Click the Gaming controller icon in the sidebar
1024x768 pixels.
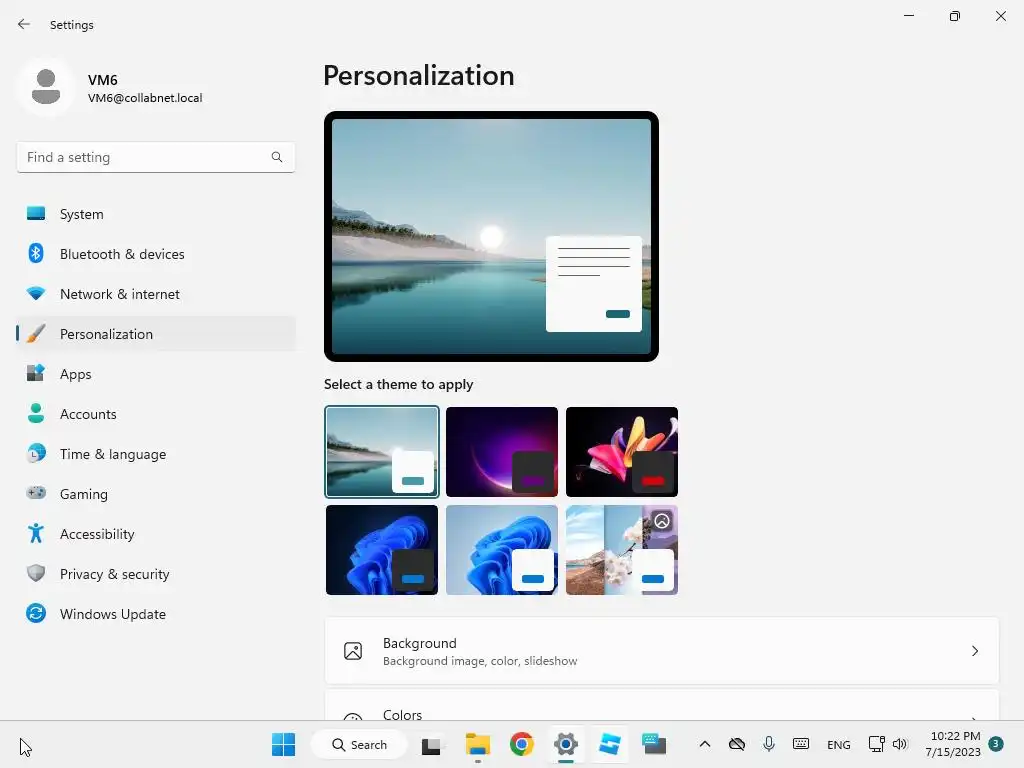[36, 493]
